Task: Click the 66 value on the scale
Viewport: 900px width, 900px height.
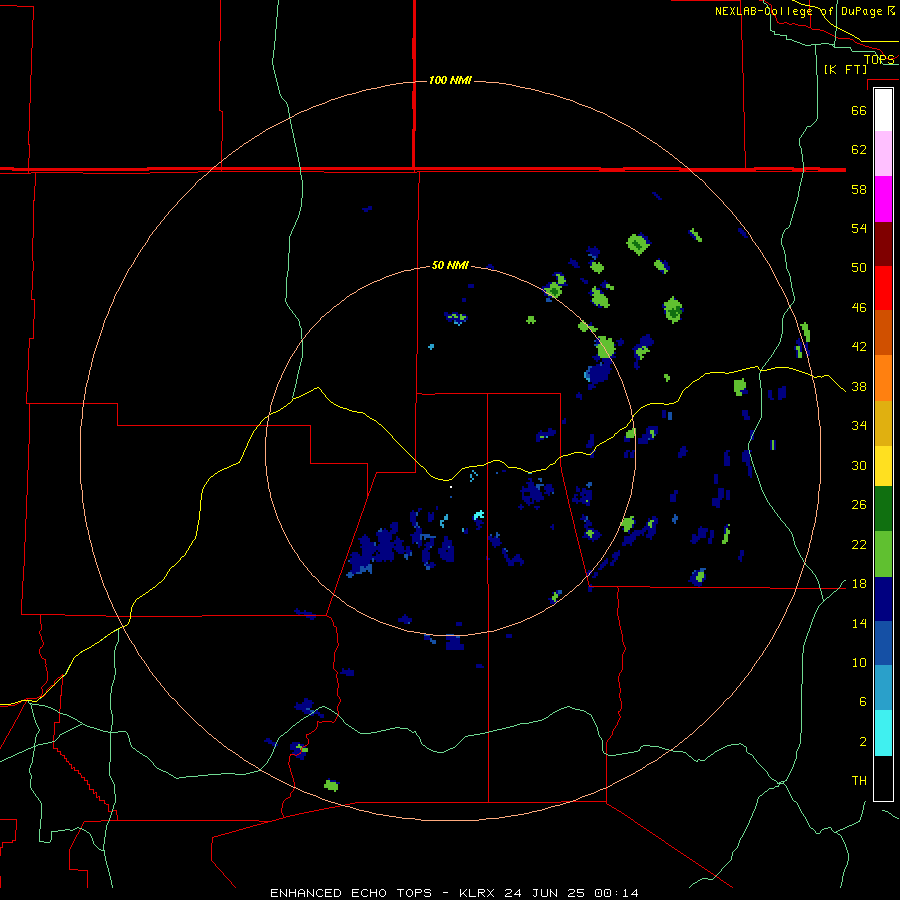Action: point(859,111)
